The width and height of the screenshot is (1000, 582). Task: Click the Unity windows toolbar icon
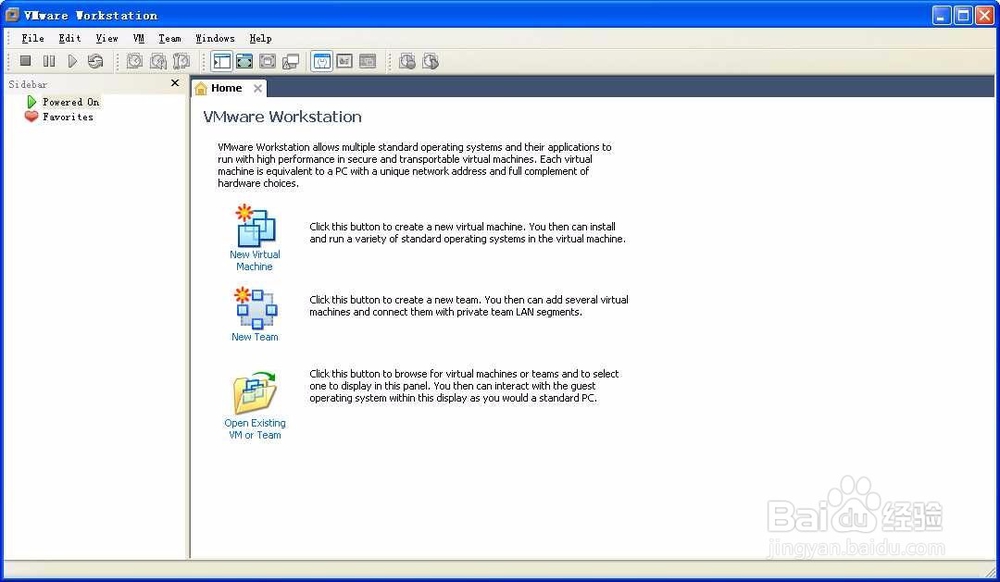point(291,61)
